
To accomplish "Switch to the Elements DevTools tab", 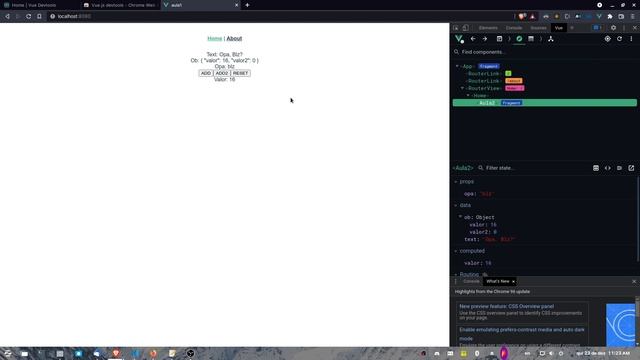I will [488, 28].
